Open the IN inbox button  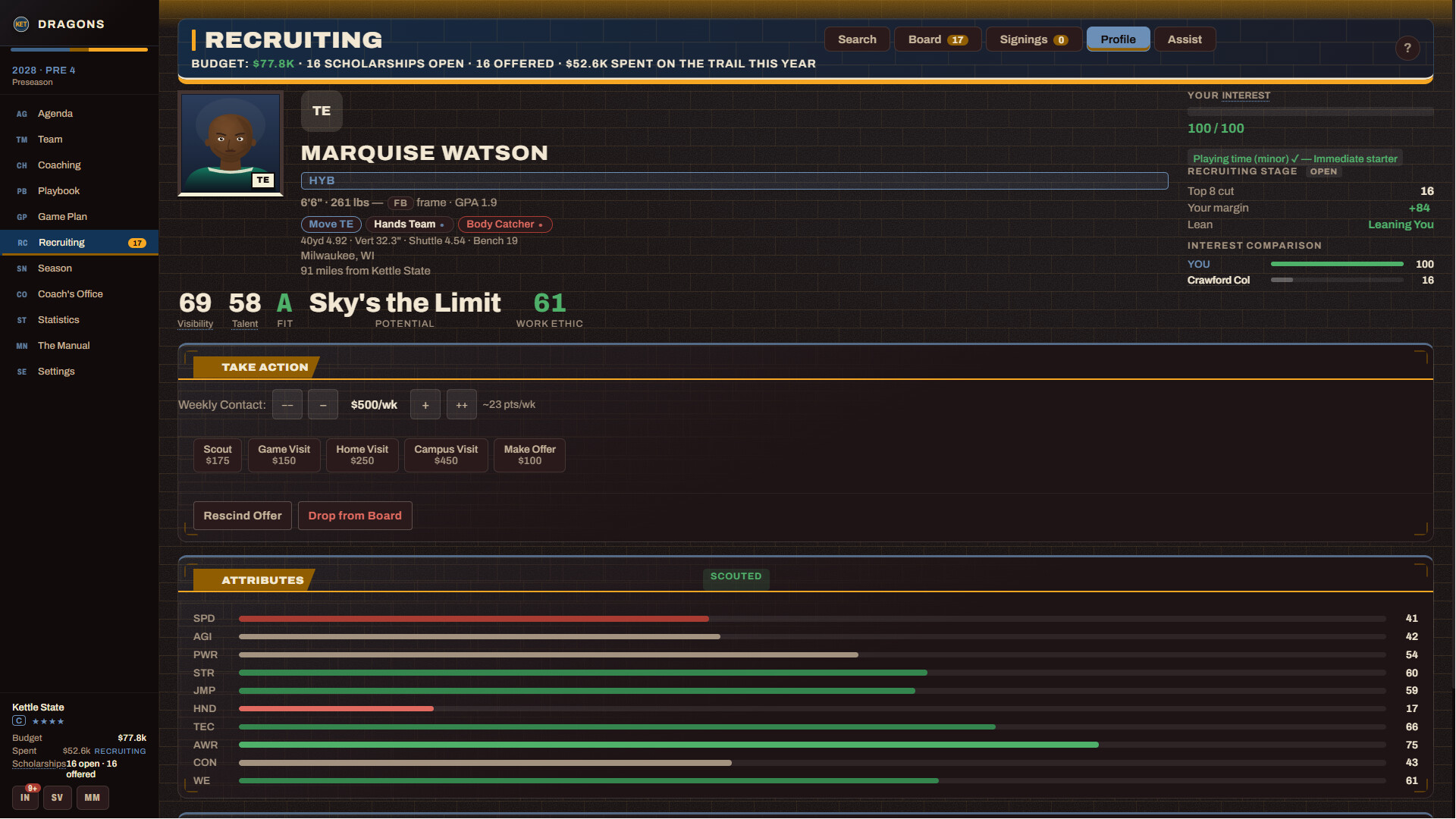26,798
